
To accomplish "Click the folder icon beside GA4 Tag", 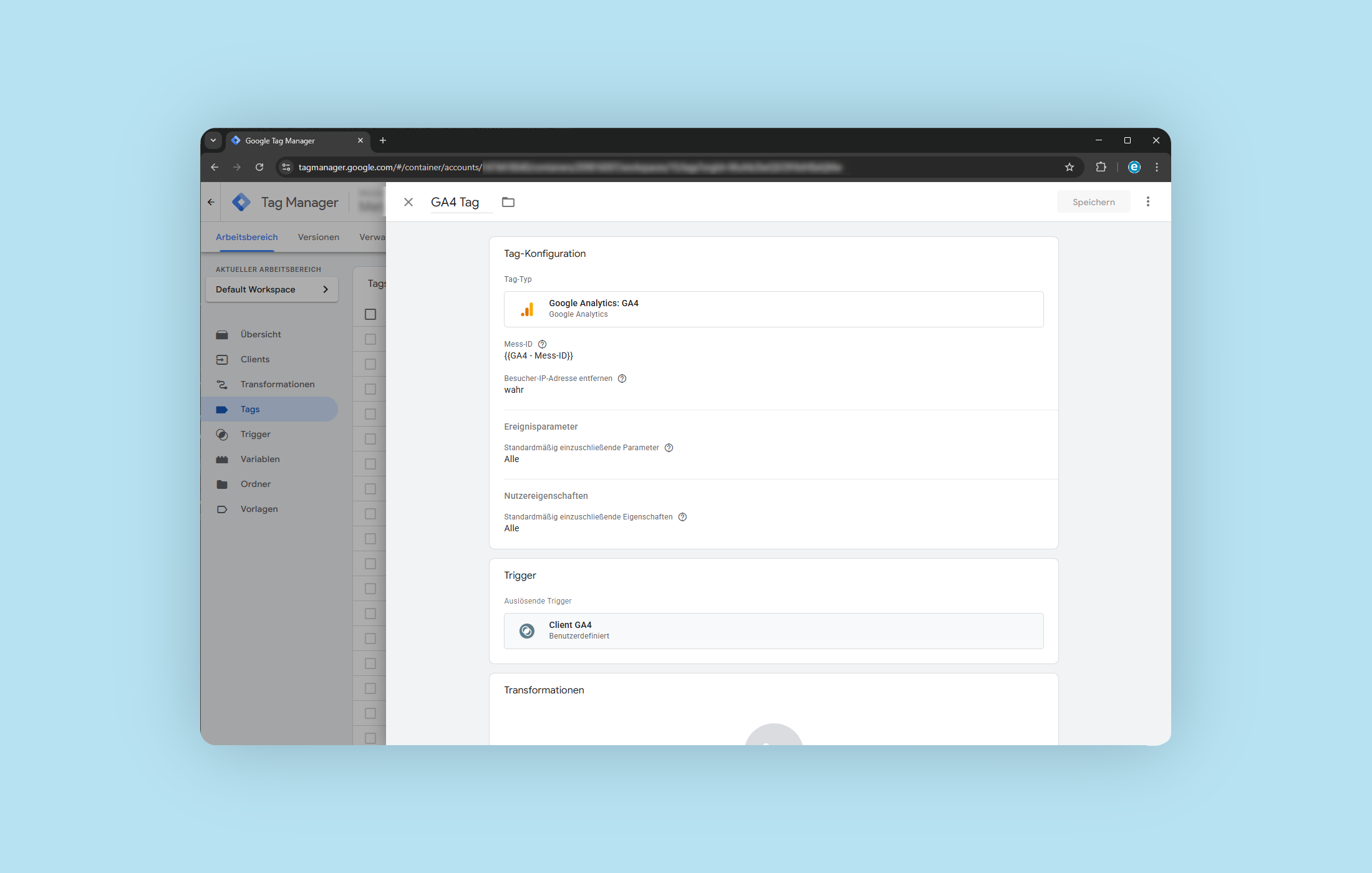I will coord(508,202).
